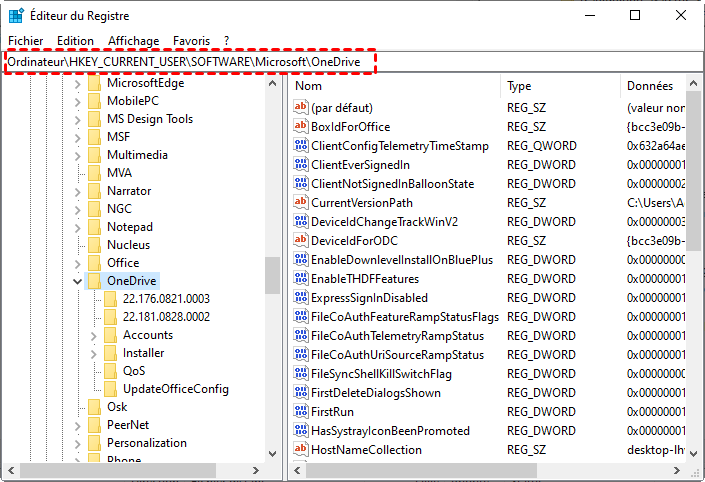Select the UpdateOfficeConfig folder icon

(x=111, y=388)
